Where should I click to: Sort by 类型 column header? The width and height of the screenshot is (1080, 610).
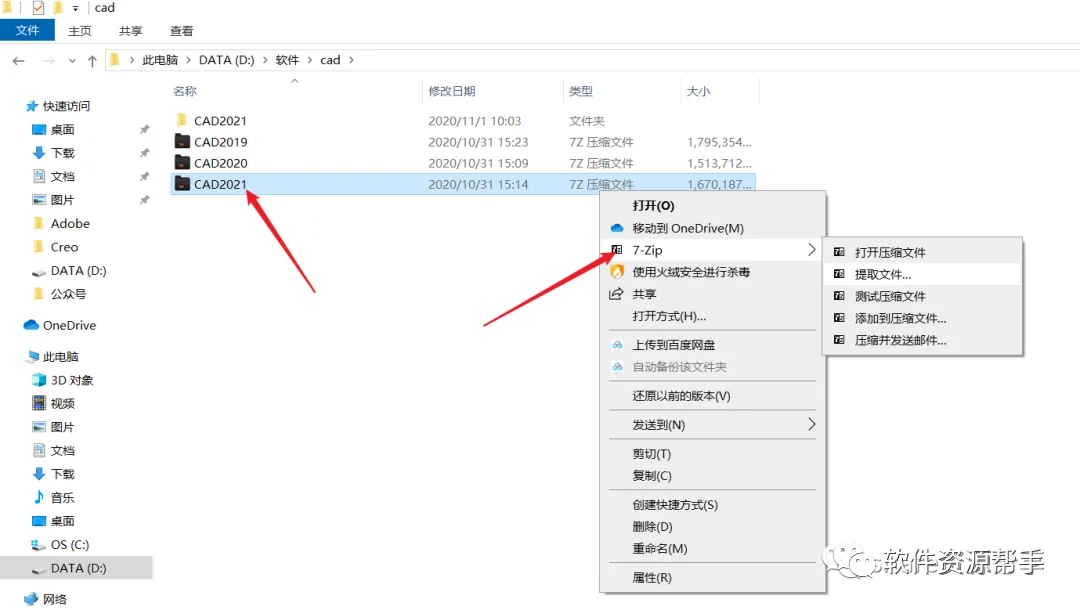[581, 91]
